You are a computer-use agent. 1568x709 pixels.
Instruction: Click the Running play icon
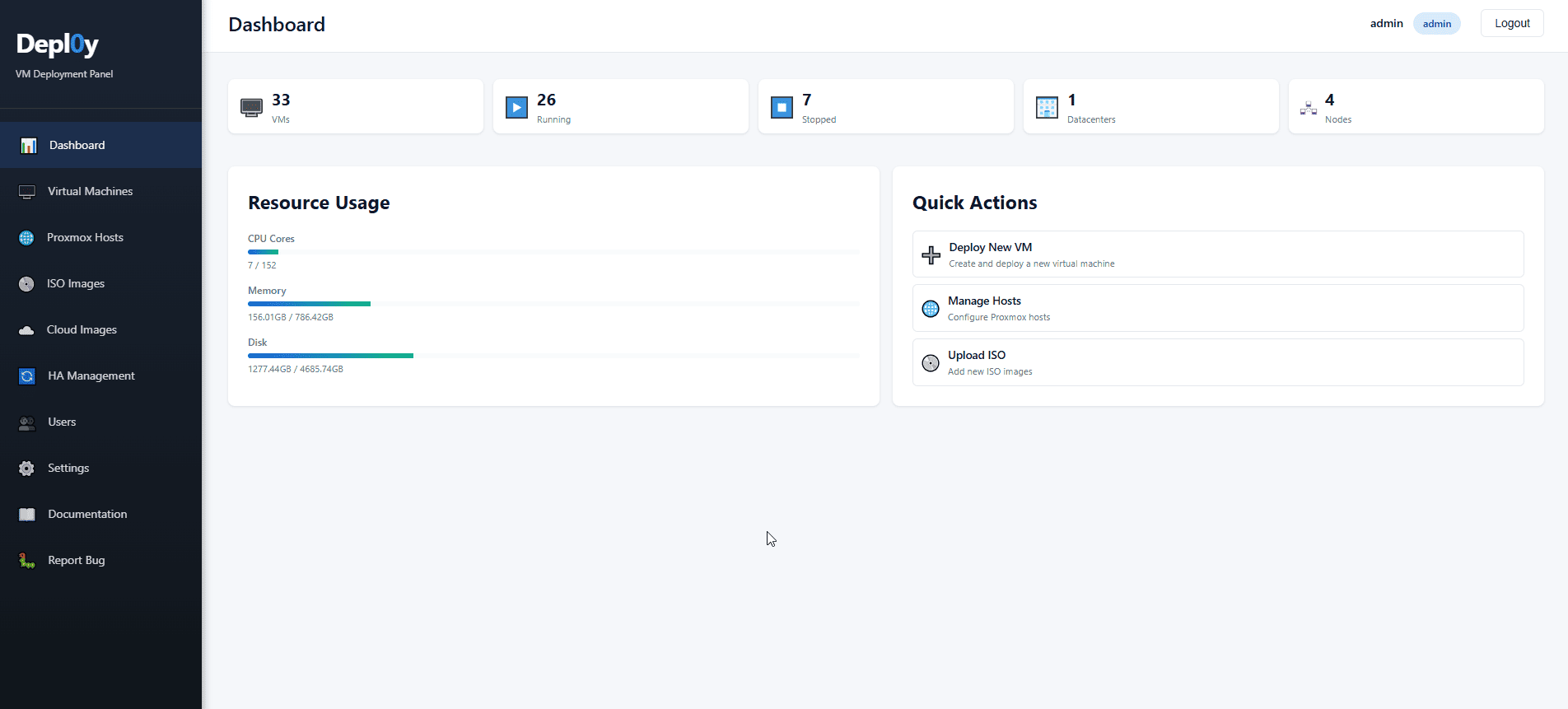click(516, 107)
